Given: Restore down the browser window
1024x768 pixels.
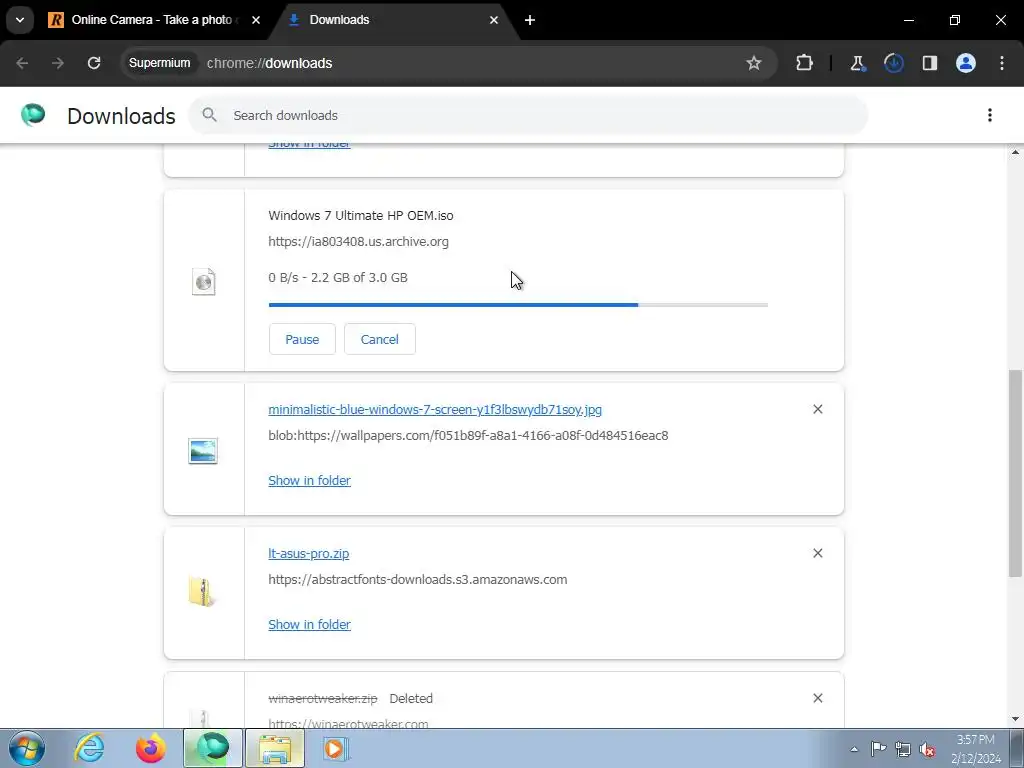Looking at the screenshot, I should click(x=955, y=20).
